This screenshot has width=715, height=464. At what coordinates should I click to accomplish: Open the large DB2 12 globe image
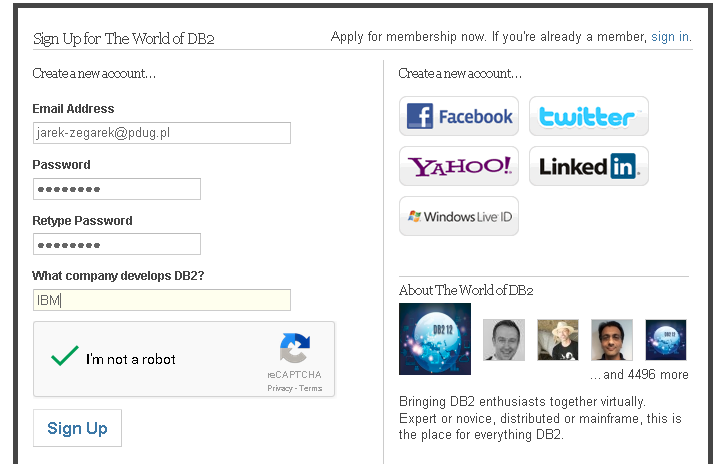click(435, 339)
